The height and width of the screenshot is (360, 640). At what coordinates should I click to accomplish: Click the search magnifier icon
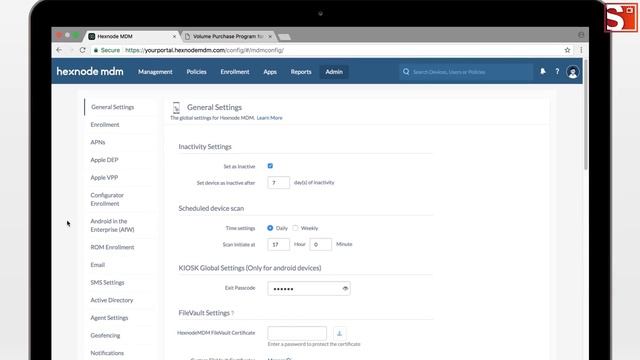[x=406, y=72]
